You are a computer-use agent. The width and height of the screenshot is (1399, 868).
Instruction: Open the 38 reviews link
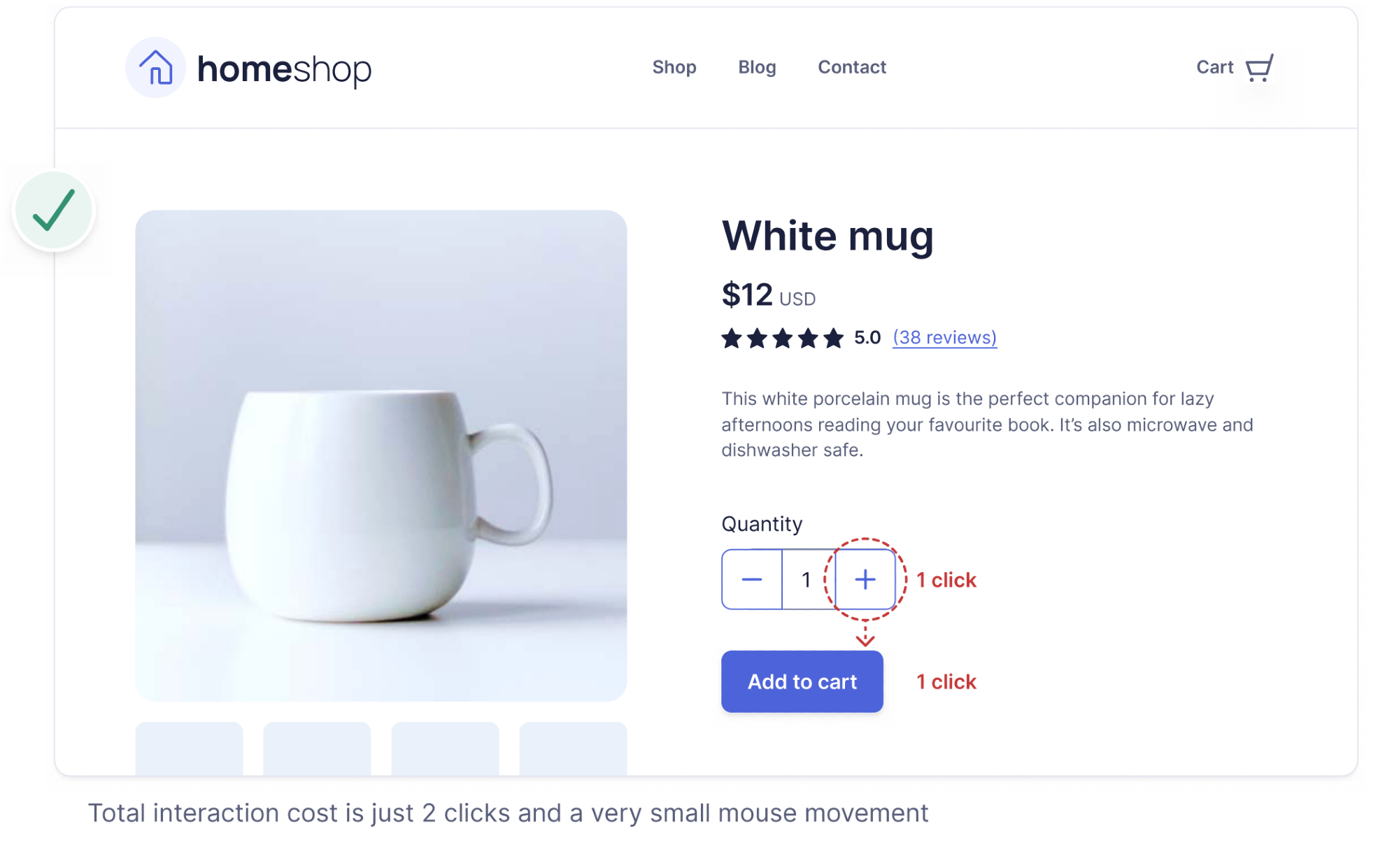pyautogui.click(x=944, y=338)
